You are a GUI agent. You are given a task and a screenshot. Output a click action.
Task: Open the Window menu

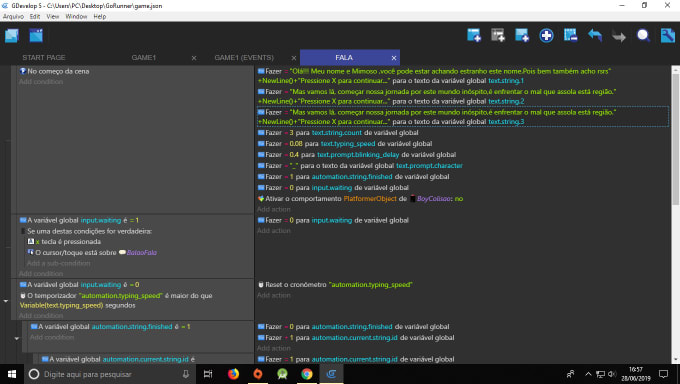coord(76,16)
